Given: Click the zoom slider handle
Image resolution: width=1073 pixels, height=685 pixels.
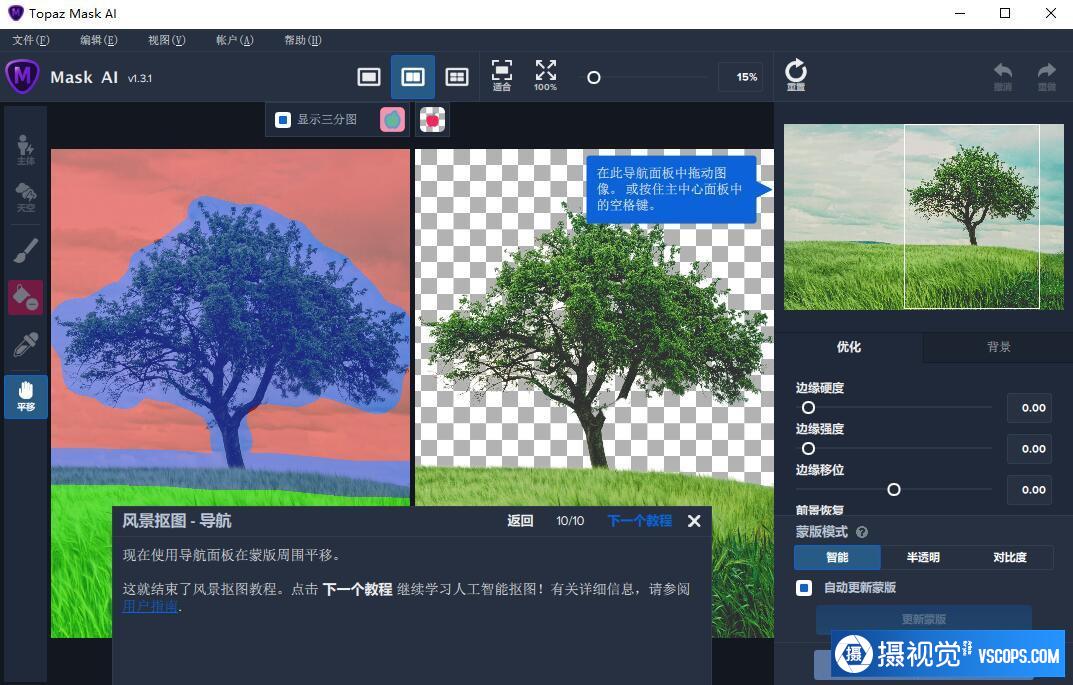Looking at the screenshot, I should click(593, 77).
